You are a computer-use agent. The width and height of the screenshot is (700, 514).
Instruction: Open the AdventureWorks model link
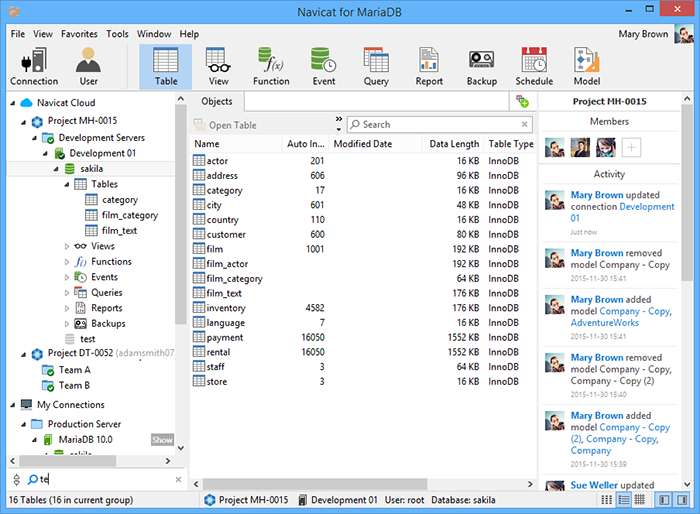pos(604,323)
